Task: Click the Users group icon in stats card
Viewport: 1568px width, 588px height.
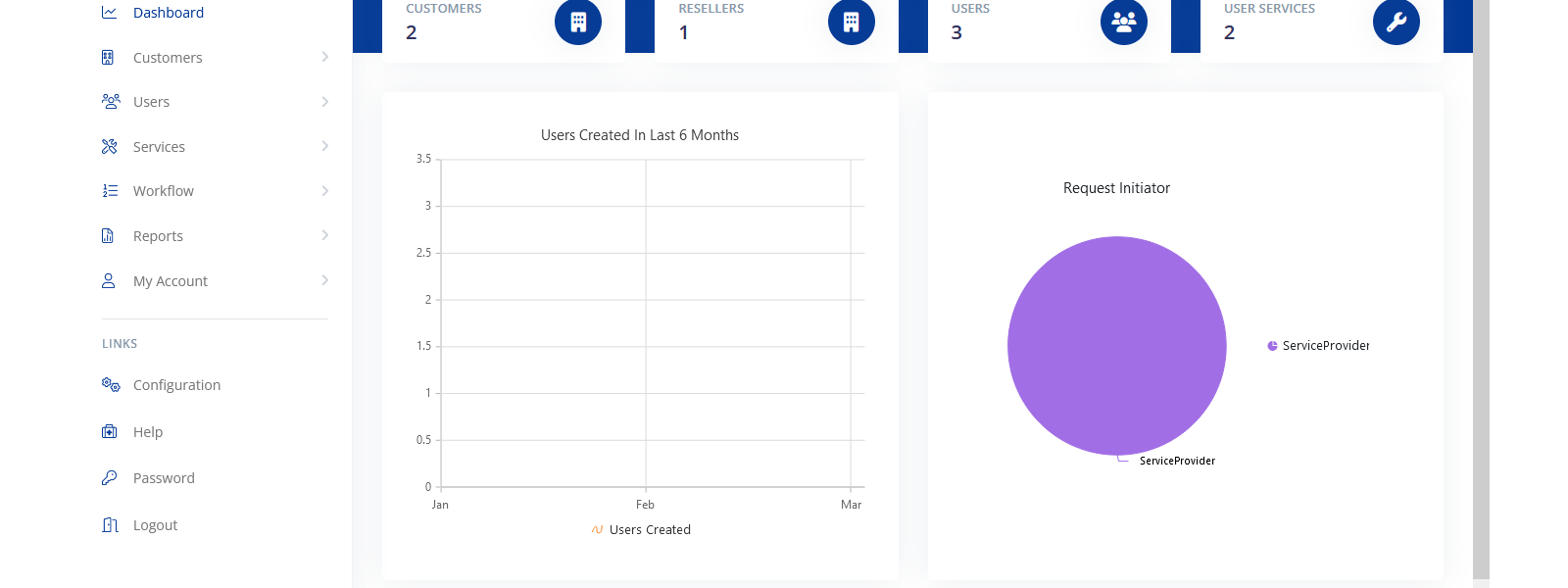Action: click(1123, 23)
